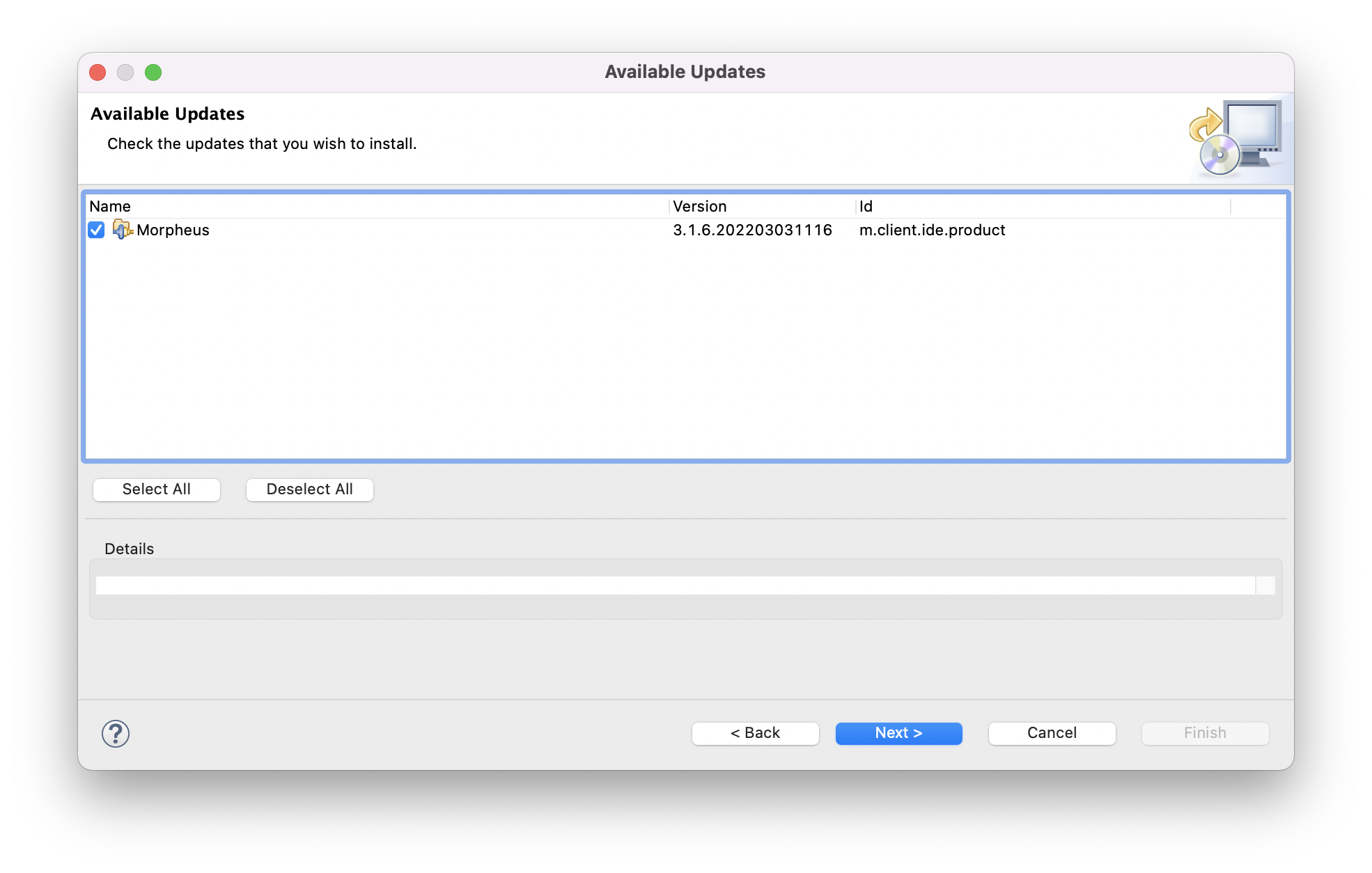Uncheck the Morpheus update checkbox
Viewport: 1372px width, 873px height.
(x=96, y=230)
